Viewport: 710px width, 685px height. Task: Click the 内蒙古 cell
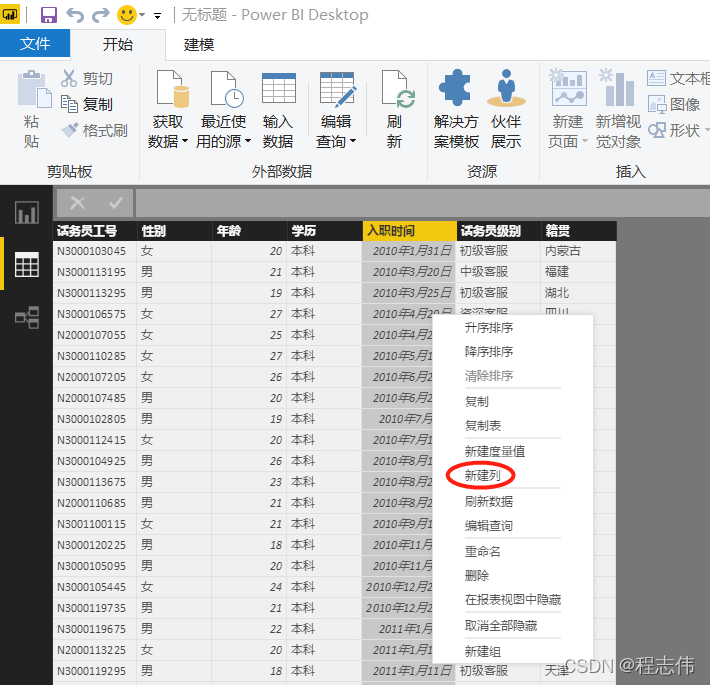[579, 251]
